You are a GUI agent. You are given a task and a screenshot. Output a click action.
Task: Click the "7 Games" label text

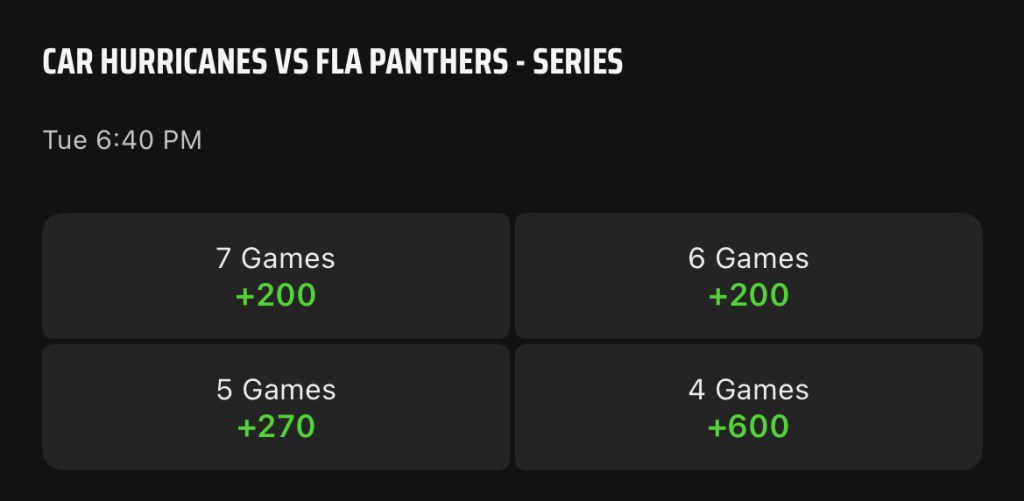[x=276, y=258]
